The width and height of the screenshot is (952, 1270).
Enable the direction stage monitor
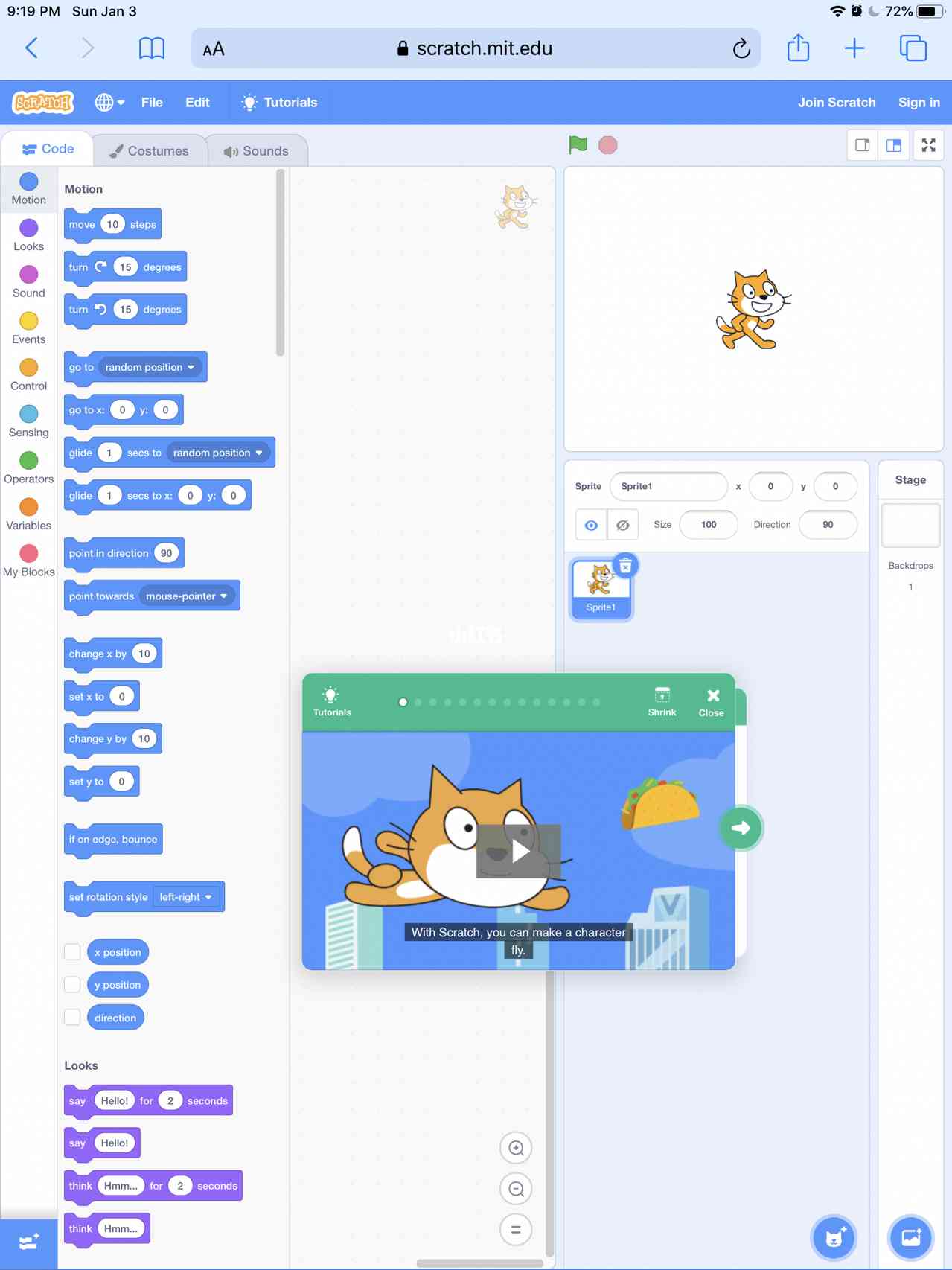[72, 1018]
